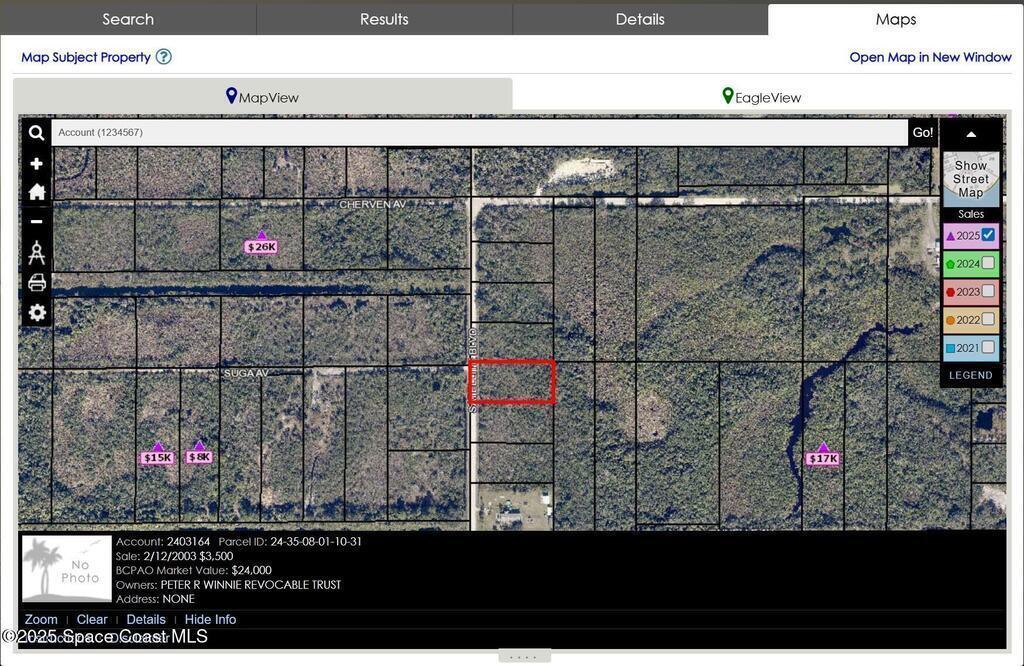Viewport: 1024px width, 666px height.
Task: Click the home extent icon
Action: point(36,191)
